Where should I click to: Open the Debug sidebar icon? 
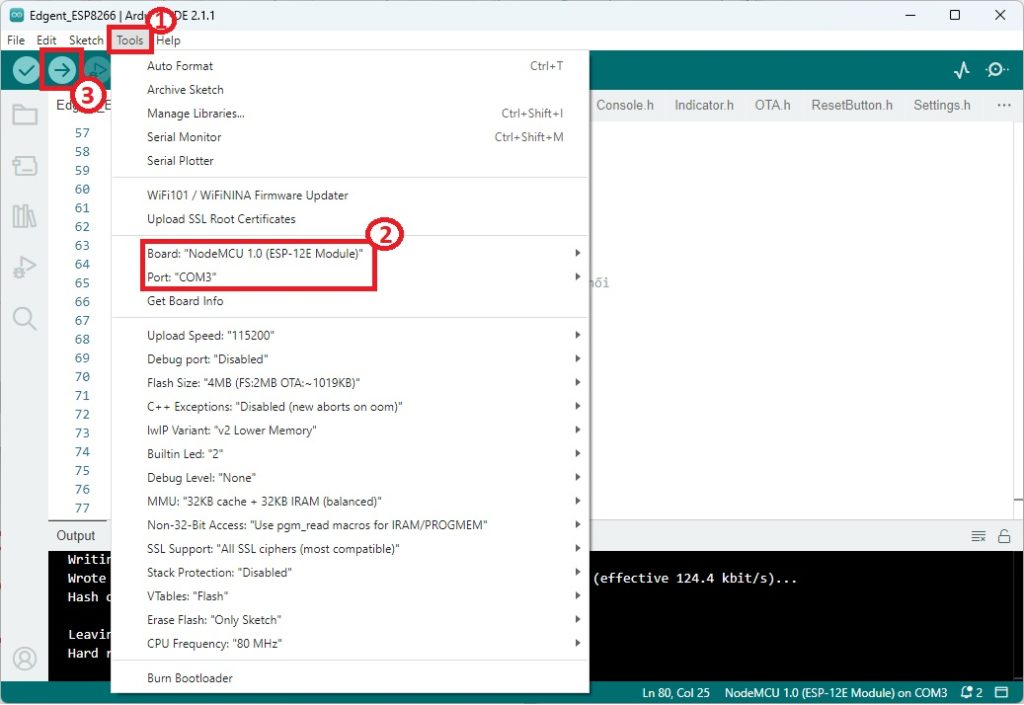(x=25, y=267)
